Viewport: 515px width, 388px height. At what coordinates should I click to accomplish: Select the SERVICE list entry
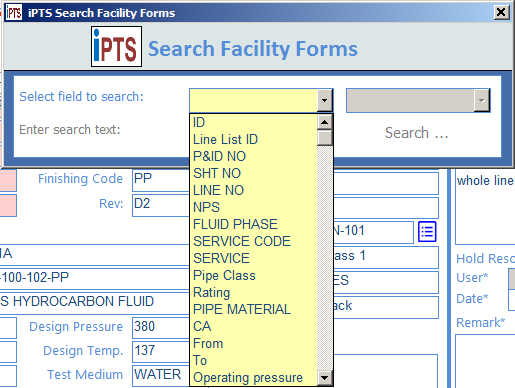pyautogui.click(x=254, y=258)
